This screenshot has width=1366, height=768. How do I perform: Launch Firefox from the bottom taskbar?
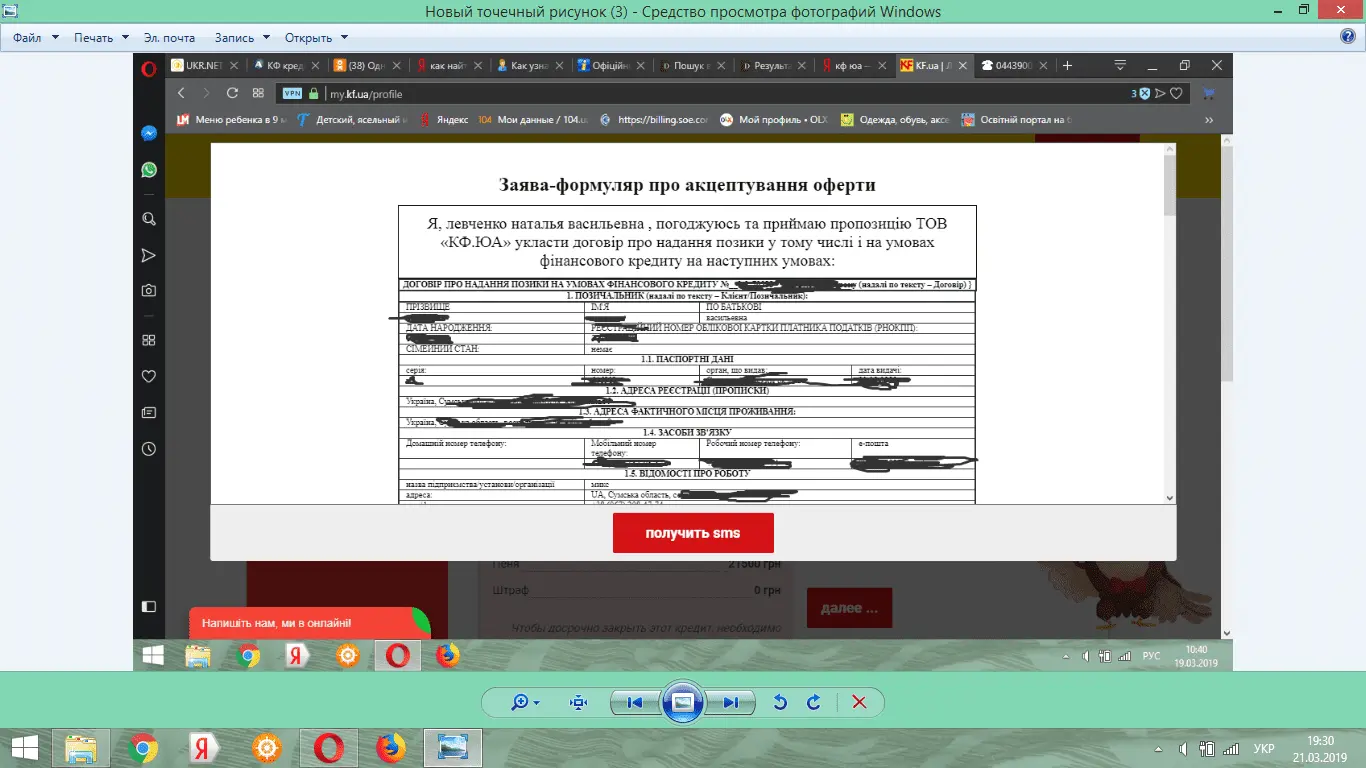coord(391,748)
